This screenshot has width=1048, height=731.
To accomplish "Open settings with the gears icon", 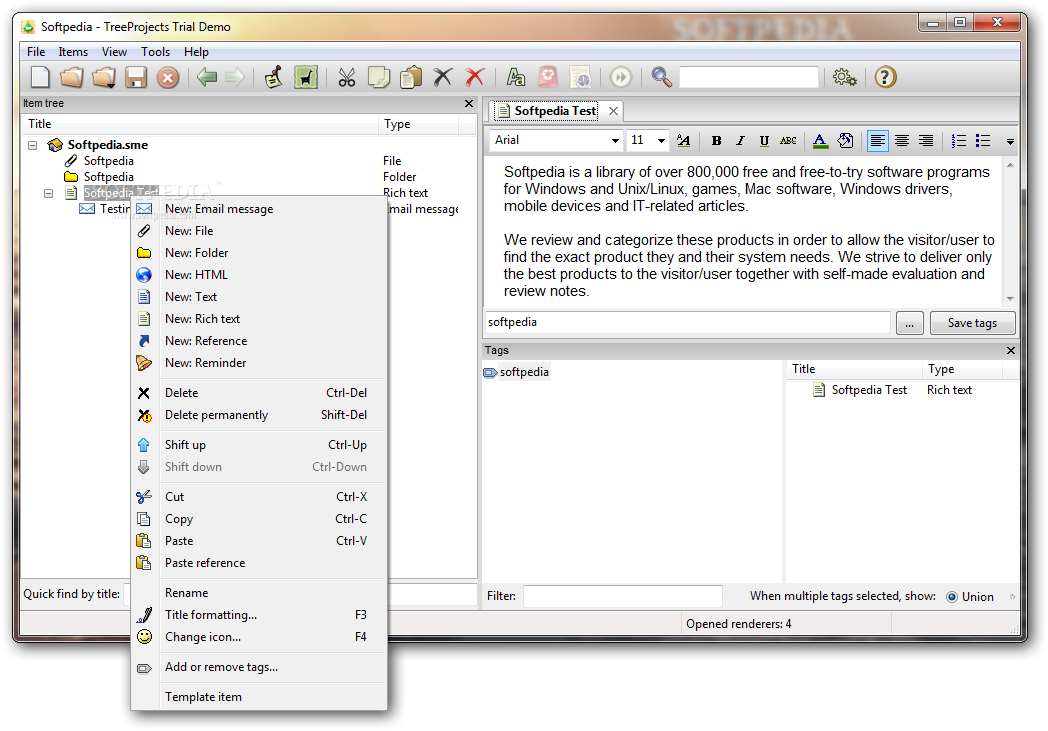I will (x=844, y=78).
